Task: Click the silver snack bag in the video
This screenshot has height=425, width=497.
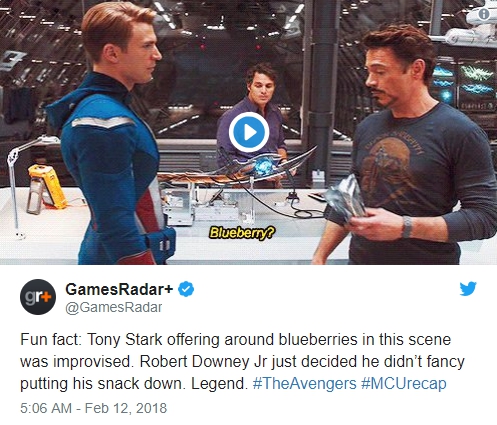Action: [345, 200]
